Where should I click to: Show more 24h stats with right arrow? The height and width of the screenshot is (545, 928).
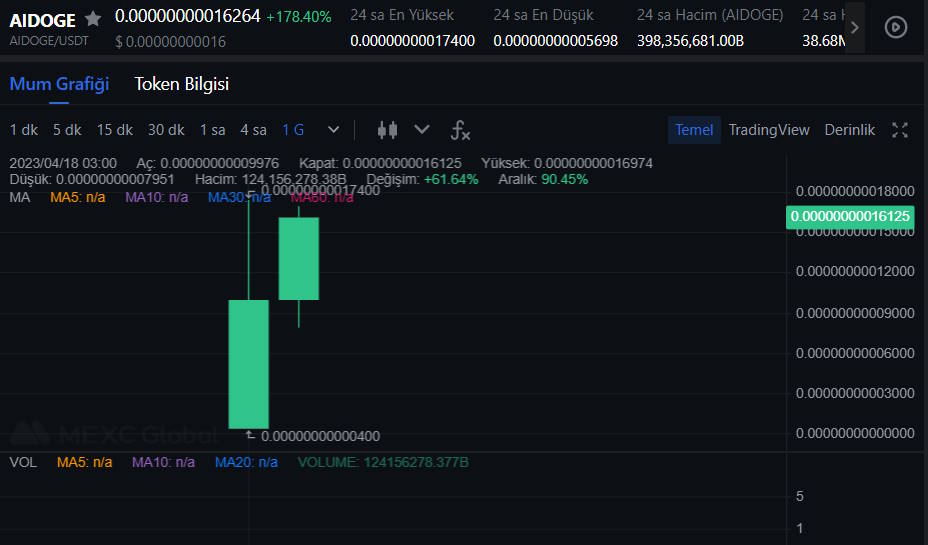[855, 27]
